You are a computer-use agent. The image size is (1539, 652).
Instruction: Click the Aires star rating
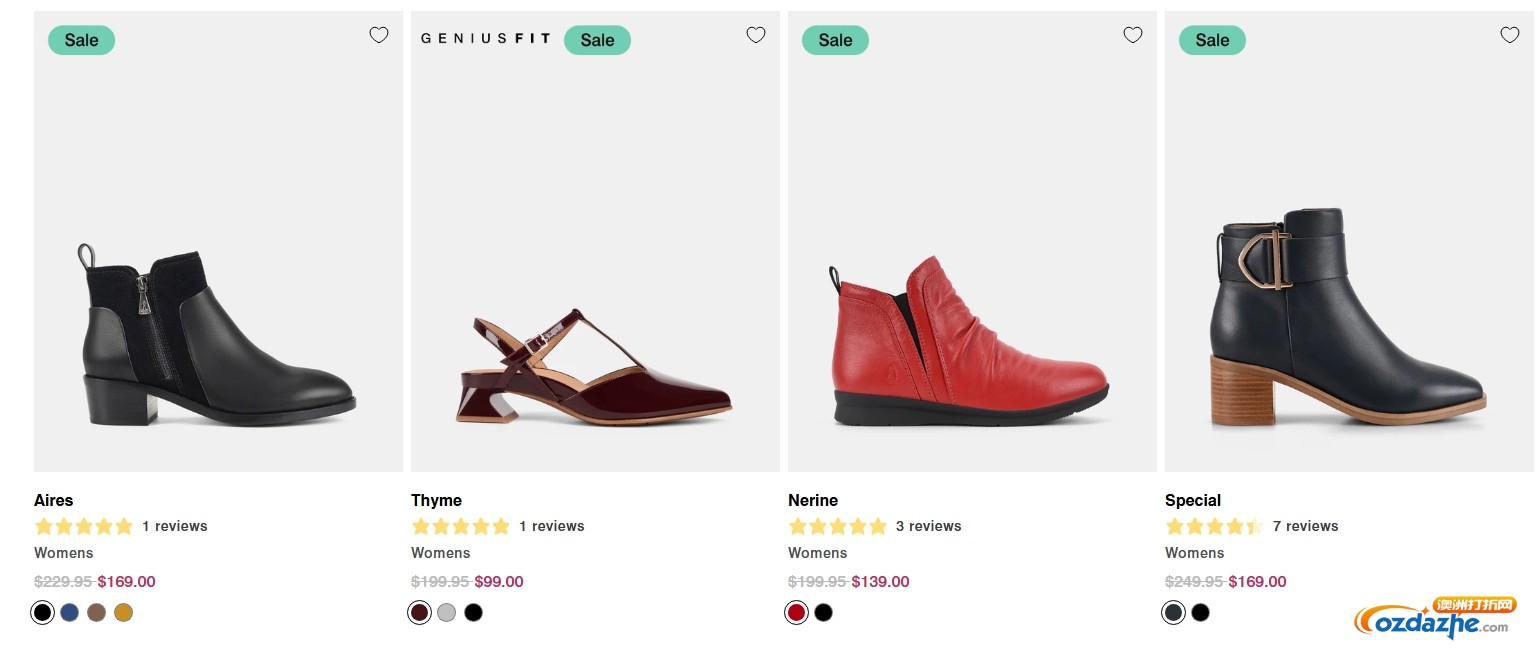[x=83, y=526]
